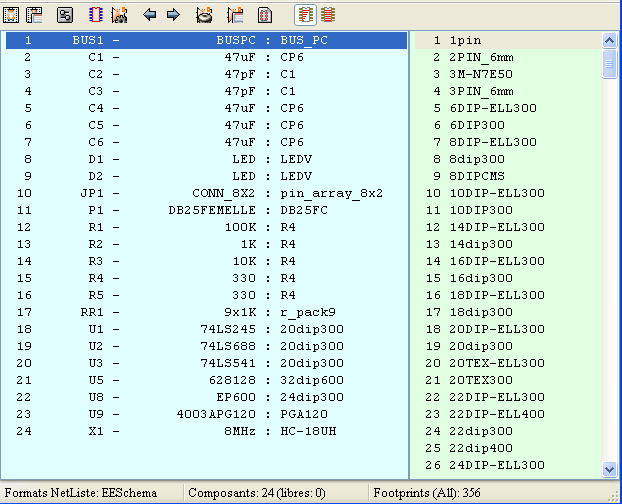Toggle the filtered footprint list icon

point(305,15)
